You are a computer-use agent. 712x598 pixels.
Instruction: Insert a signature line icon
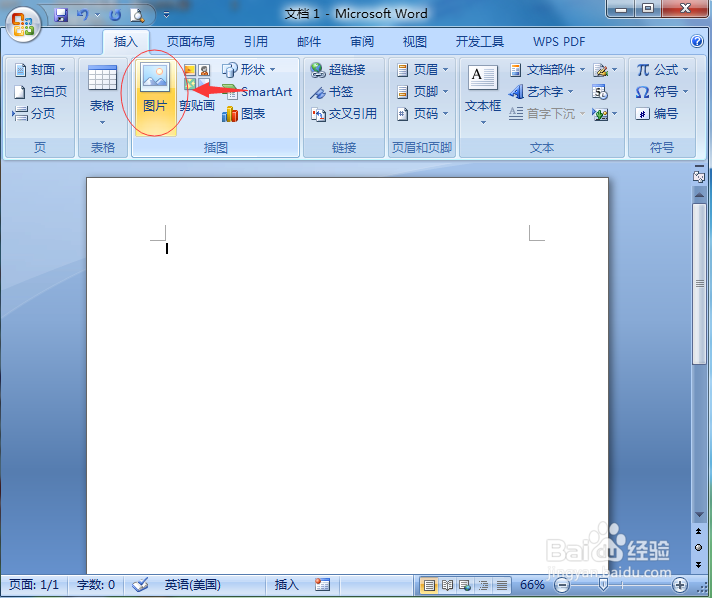(x=605, y=69)
